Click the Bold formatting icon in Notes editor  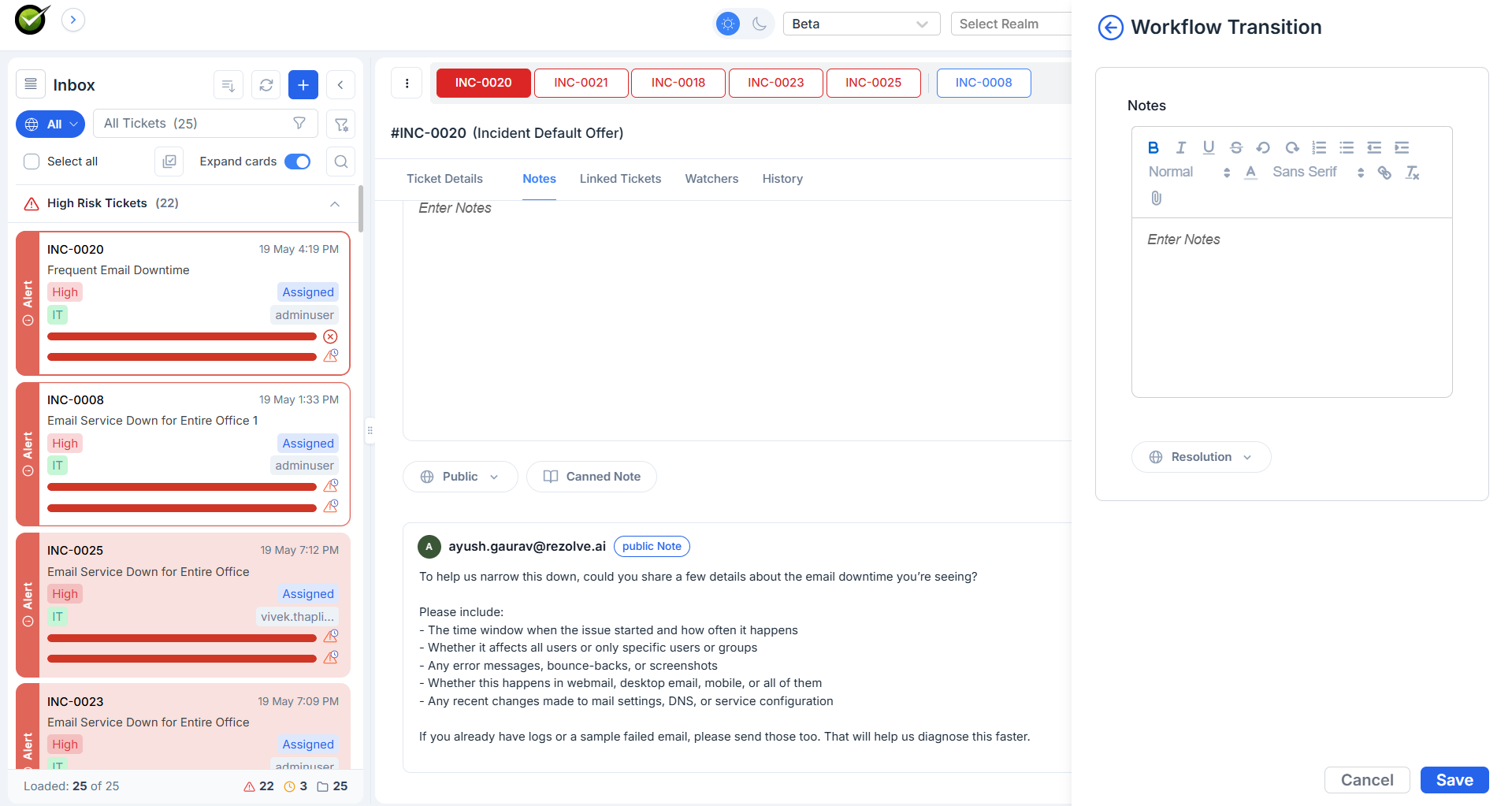(x=1153, y=147)
